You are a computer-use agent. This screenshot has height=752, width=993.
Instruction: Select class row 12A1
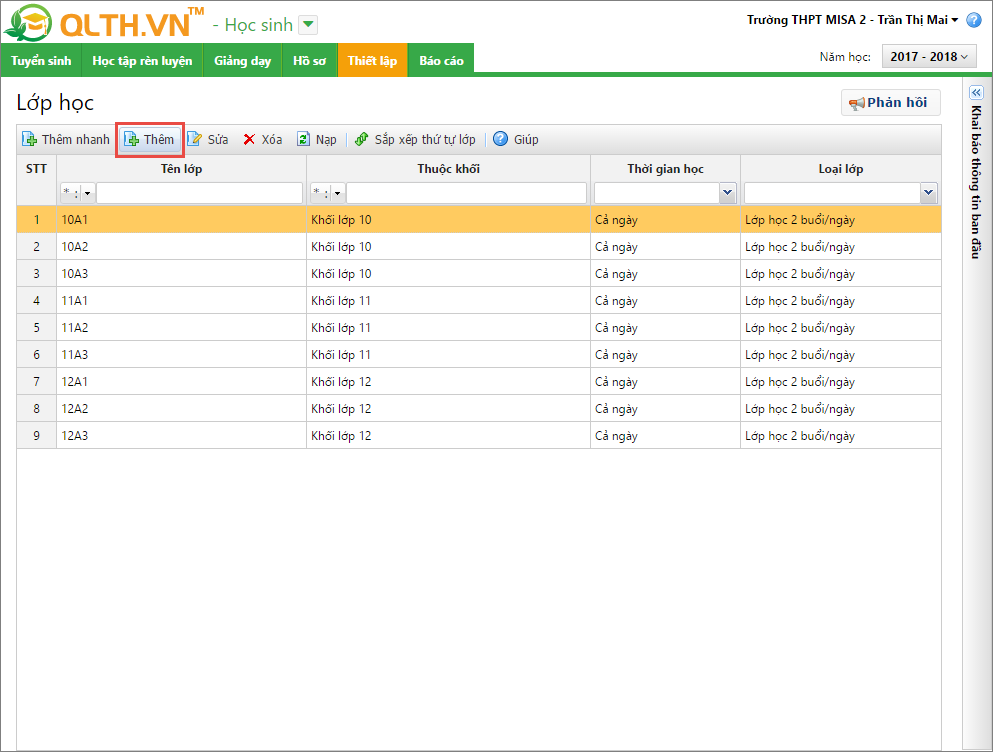[x=479, y=382]
